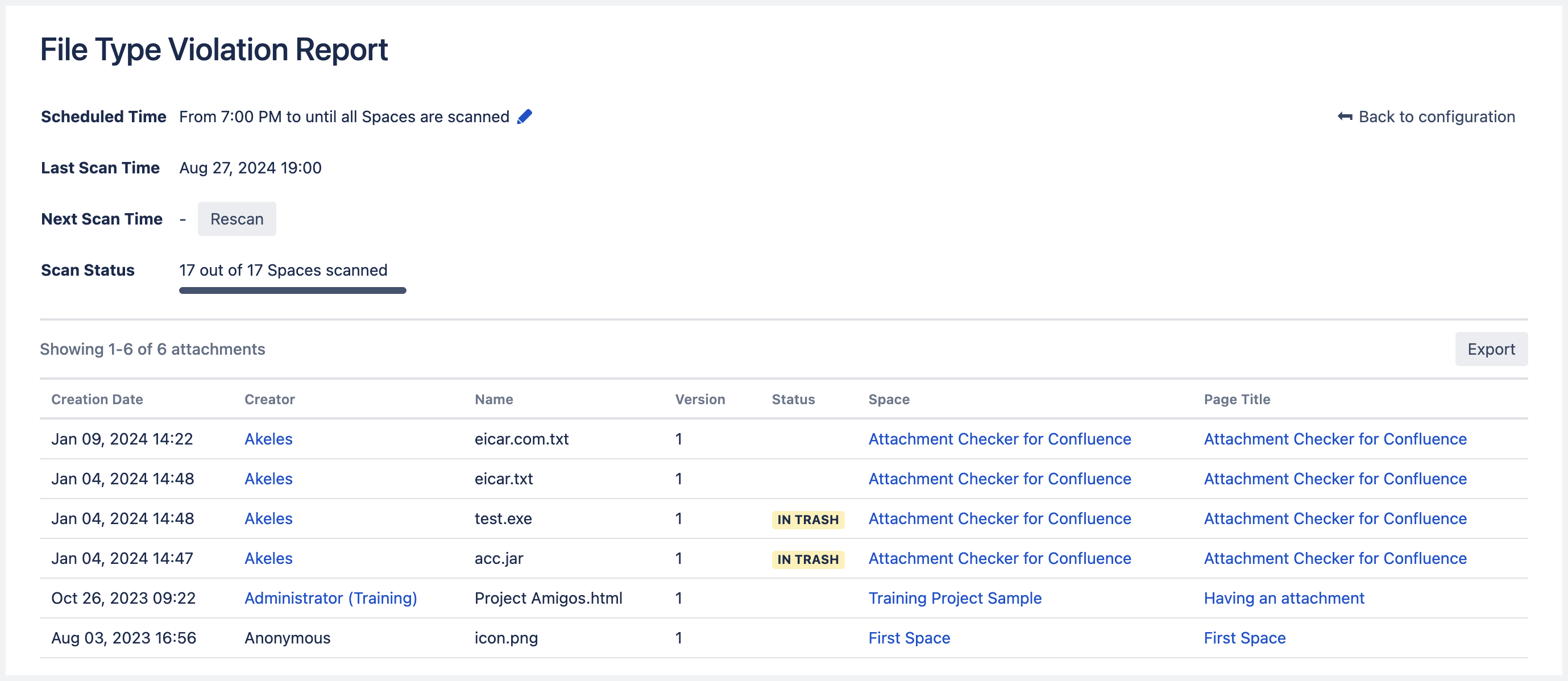Image resolution: width=1568 pixels, height=681 pixels.
Task: Open Akeles profile in the acc.jar row
Action: click(268, 558)
